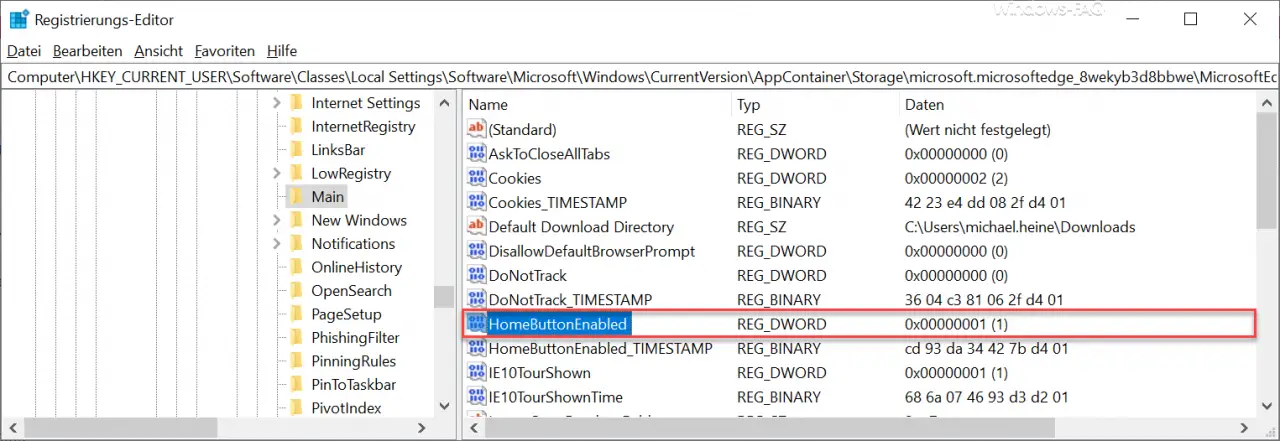Open the Ansicht menu

point(159,51)
